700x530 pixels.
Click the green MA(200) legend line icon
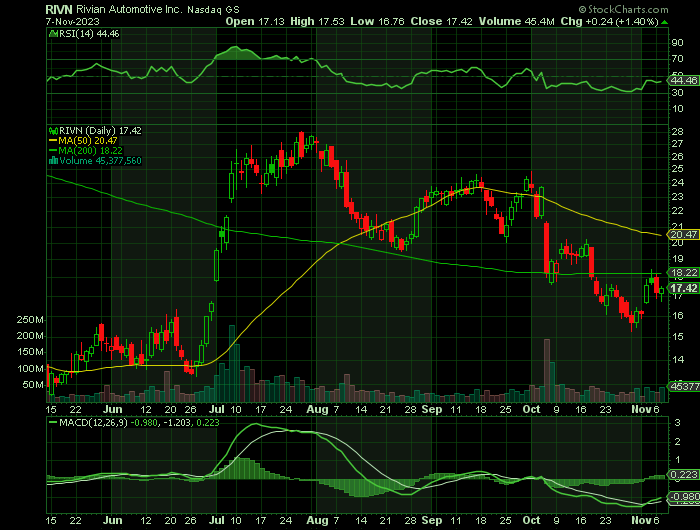[54, 151]
